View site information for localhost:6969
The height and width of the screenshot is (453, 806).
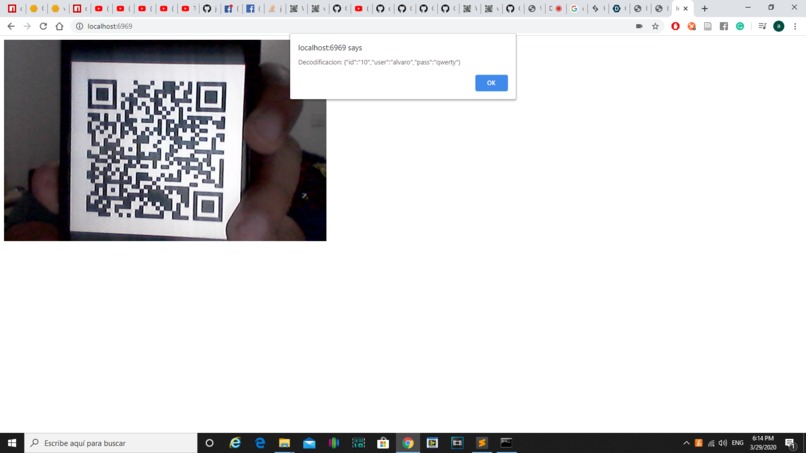79,26
